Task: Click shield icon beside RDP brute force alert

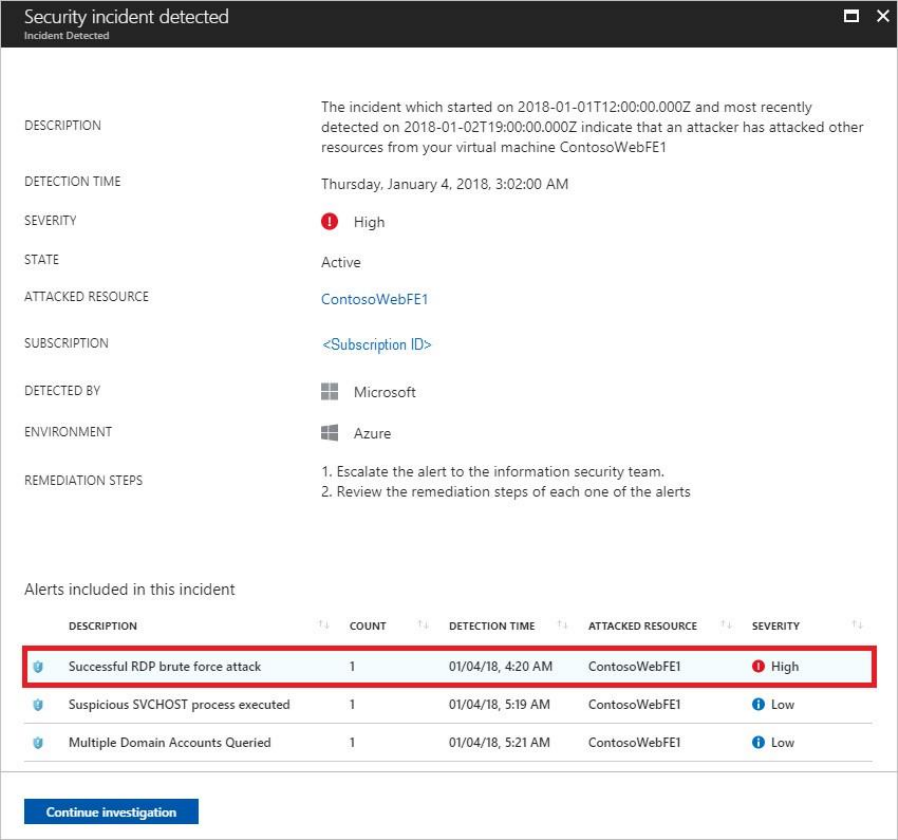Action: click(38, 667)
